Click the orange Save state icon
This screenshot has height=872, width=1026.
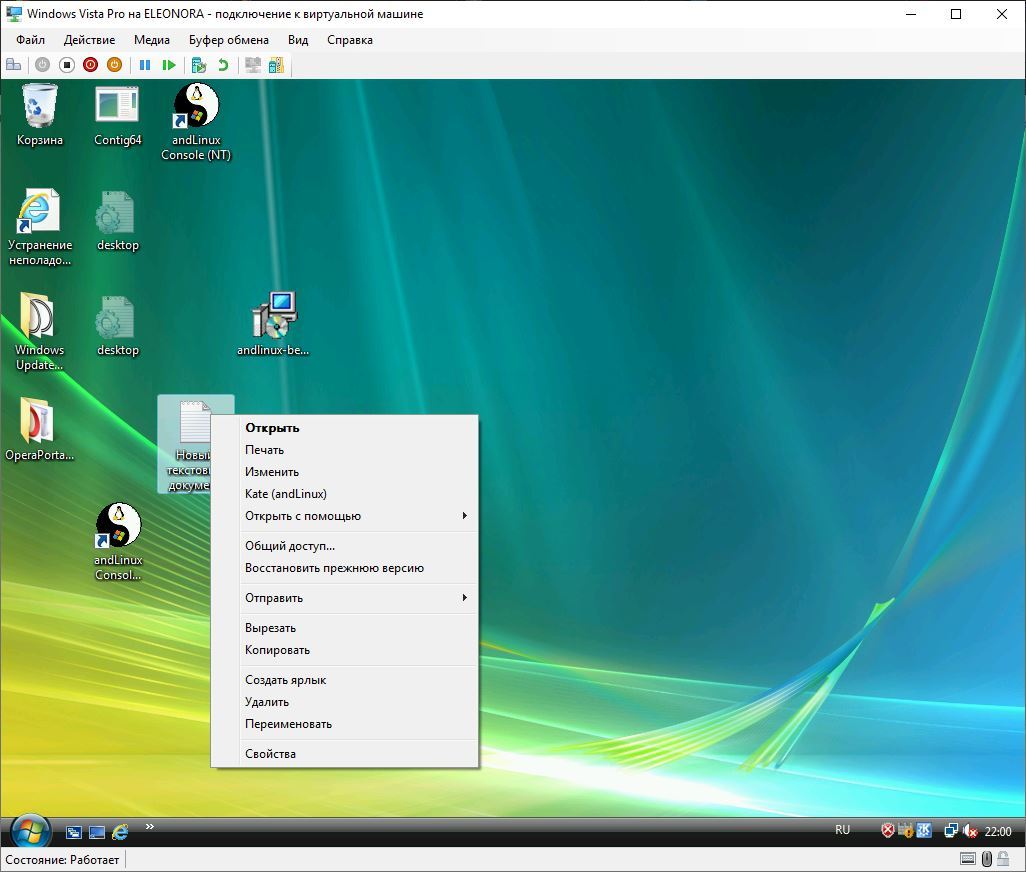point(114,65)
